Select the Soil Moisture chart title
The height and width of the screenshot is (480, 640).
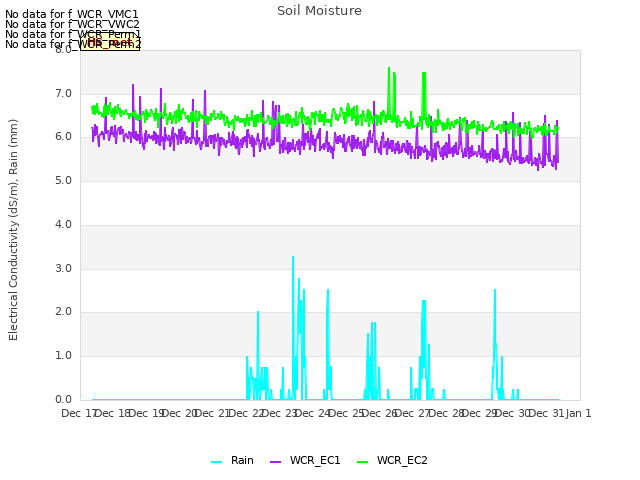tap(319, 11)
